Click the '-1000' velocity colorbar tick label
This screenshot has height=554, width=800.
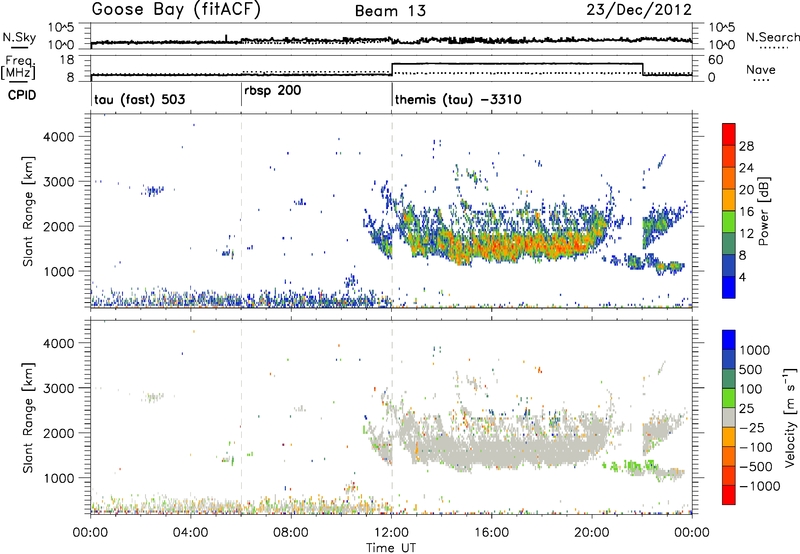(760, 486)
